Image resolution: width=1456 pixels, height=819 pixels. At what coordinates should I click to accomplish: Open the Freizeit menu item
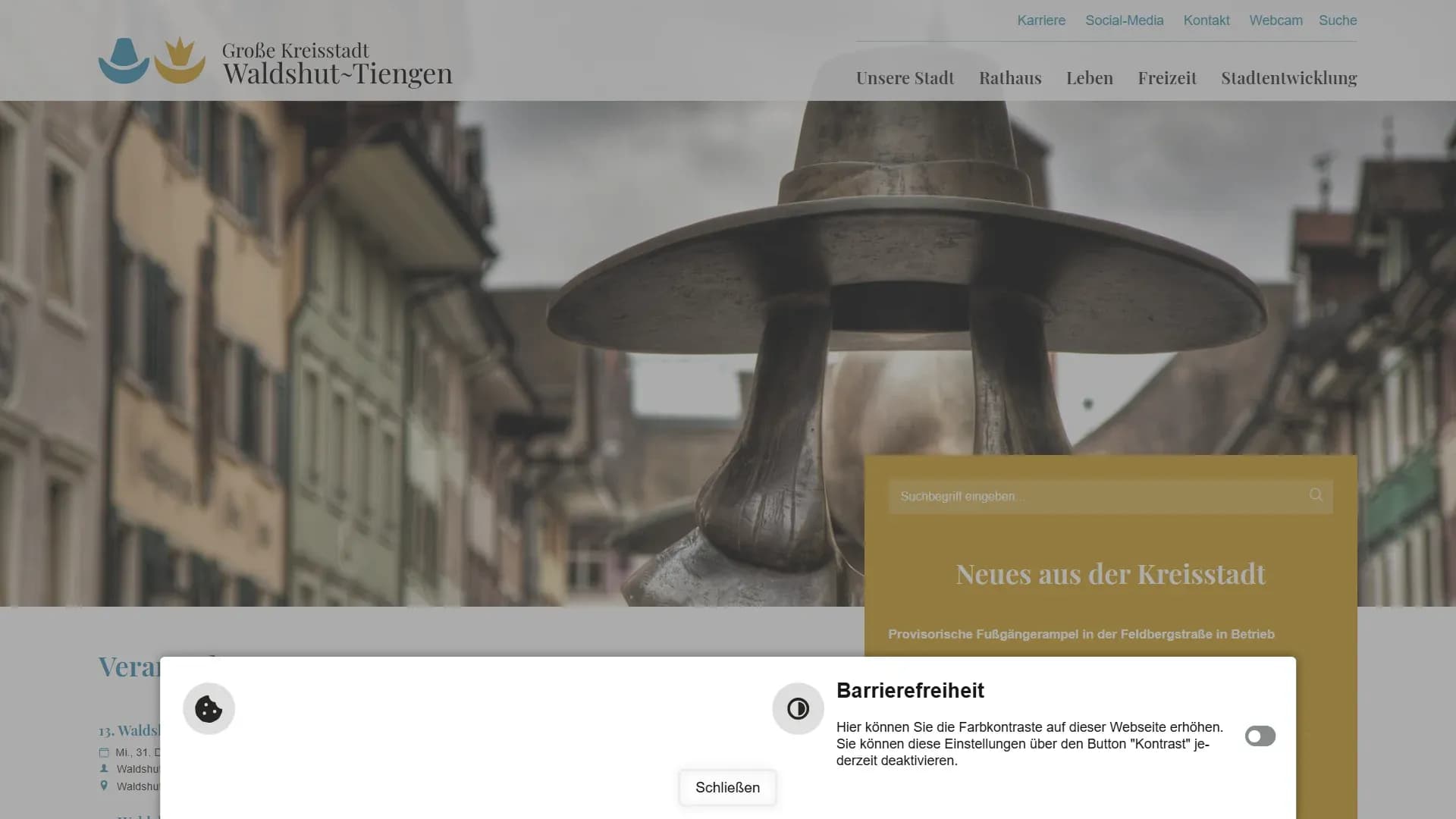click(x=1166, y=78)
